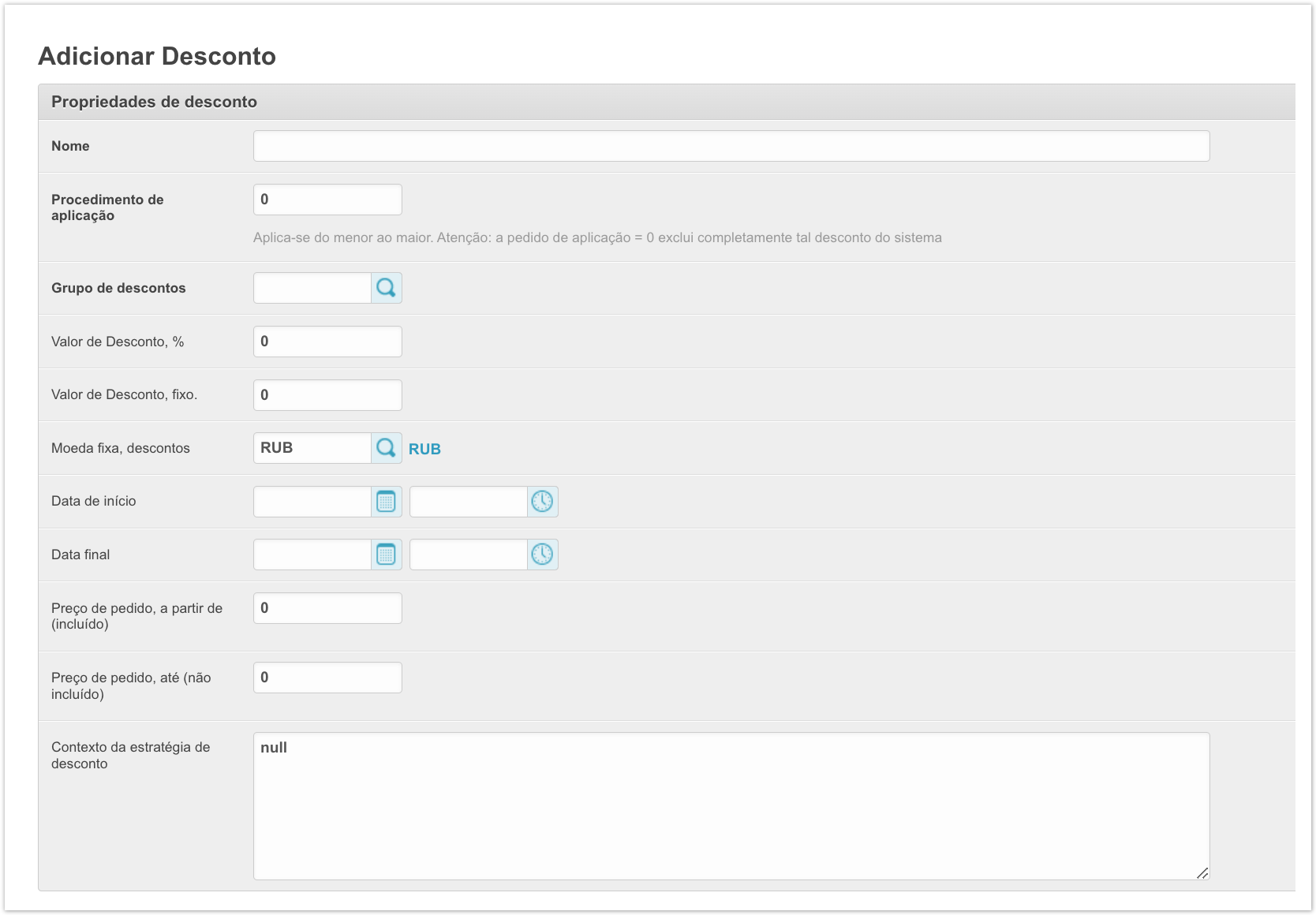This screenshot has width=1316, height=915.
Task: Focus the Preço de pedido, a partir de field
Action: click(327, 608)
